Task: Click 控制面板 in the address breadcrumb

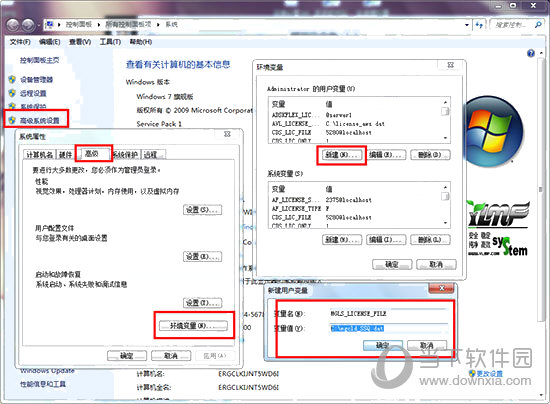Action: pos(79,24)
